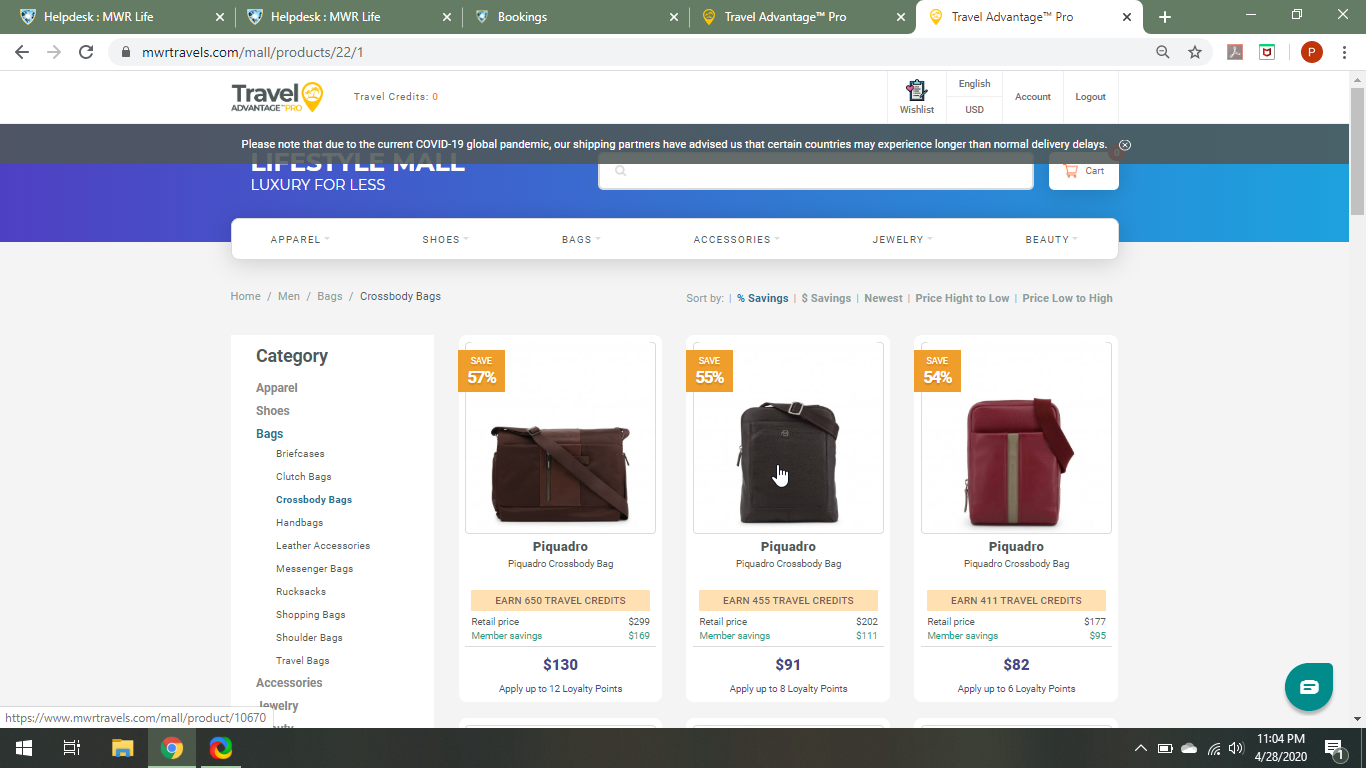Viewport: 1366px width, 768px height.
Task: Open the 55% off dark Piquadro bag image
Action: pyautogui.click(x=788, y=438)
